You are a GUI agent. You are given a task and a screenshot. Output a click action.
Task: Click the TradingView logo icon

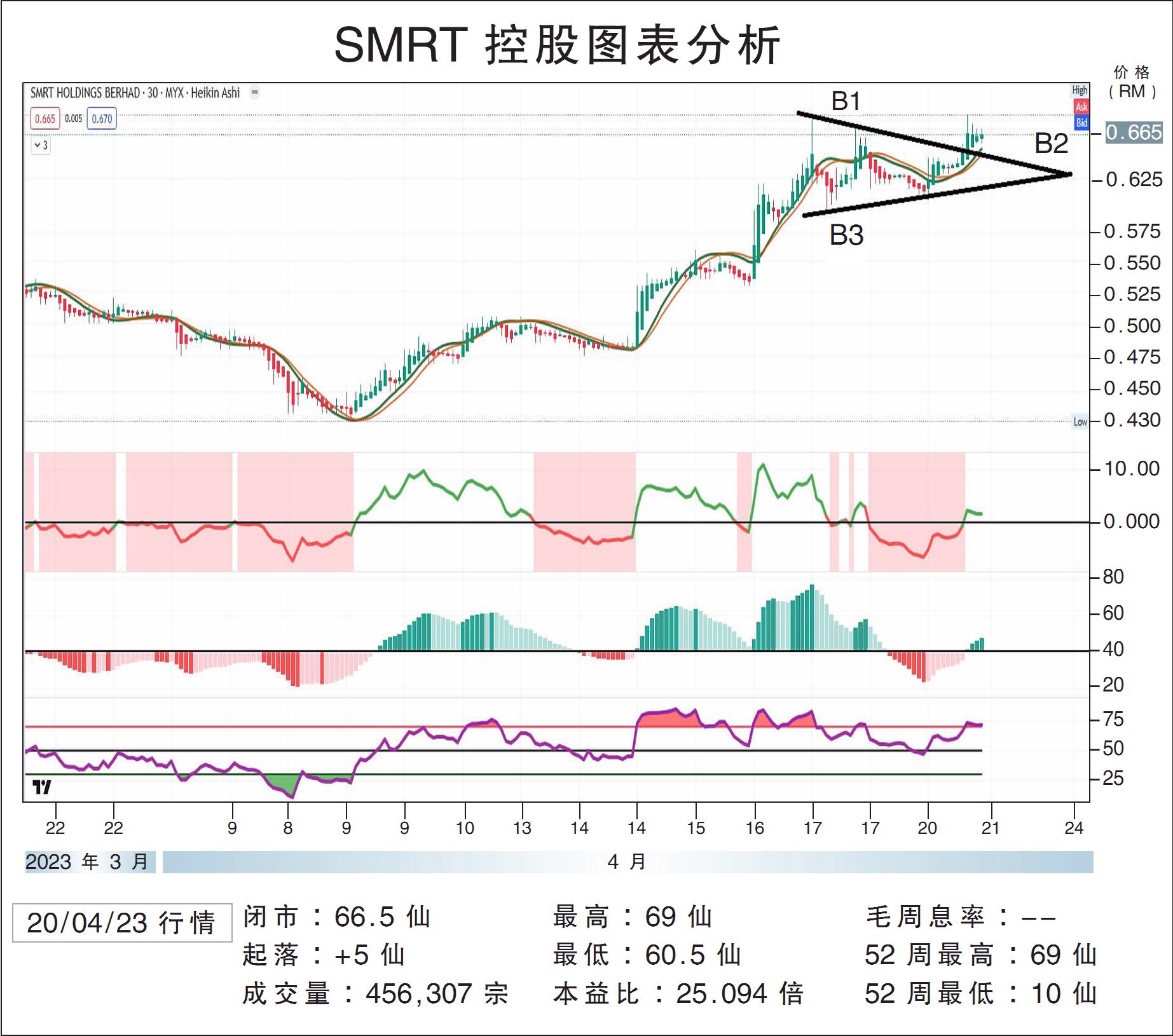(x=42, y=787)
